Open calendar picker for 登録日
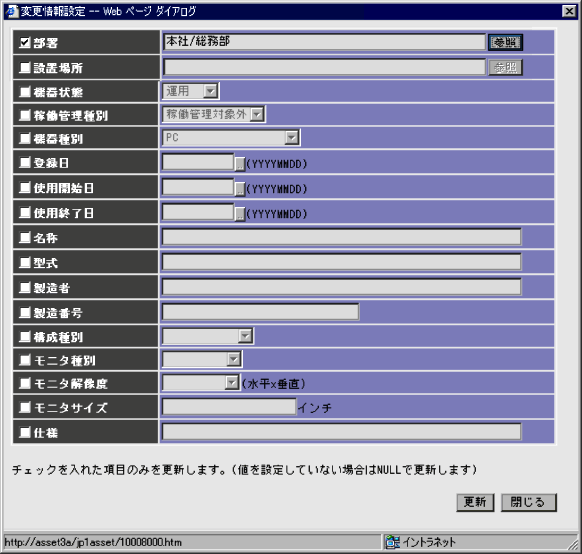 point(240,163)
